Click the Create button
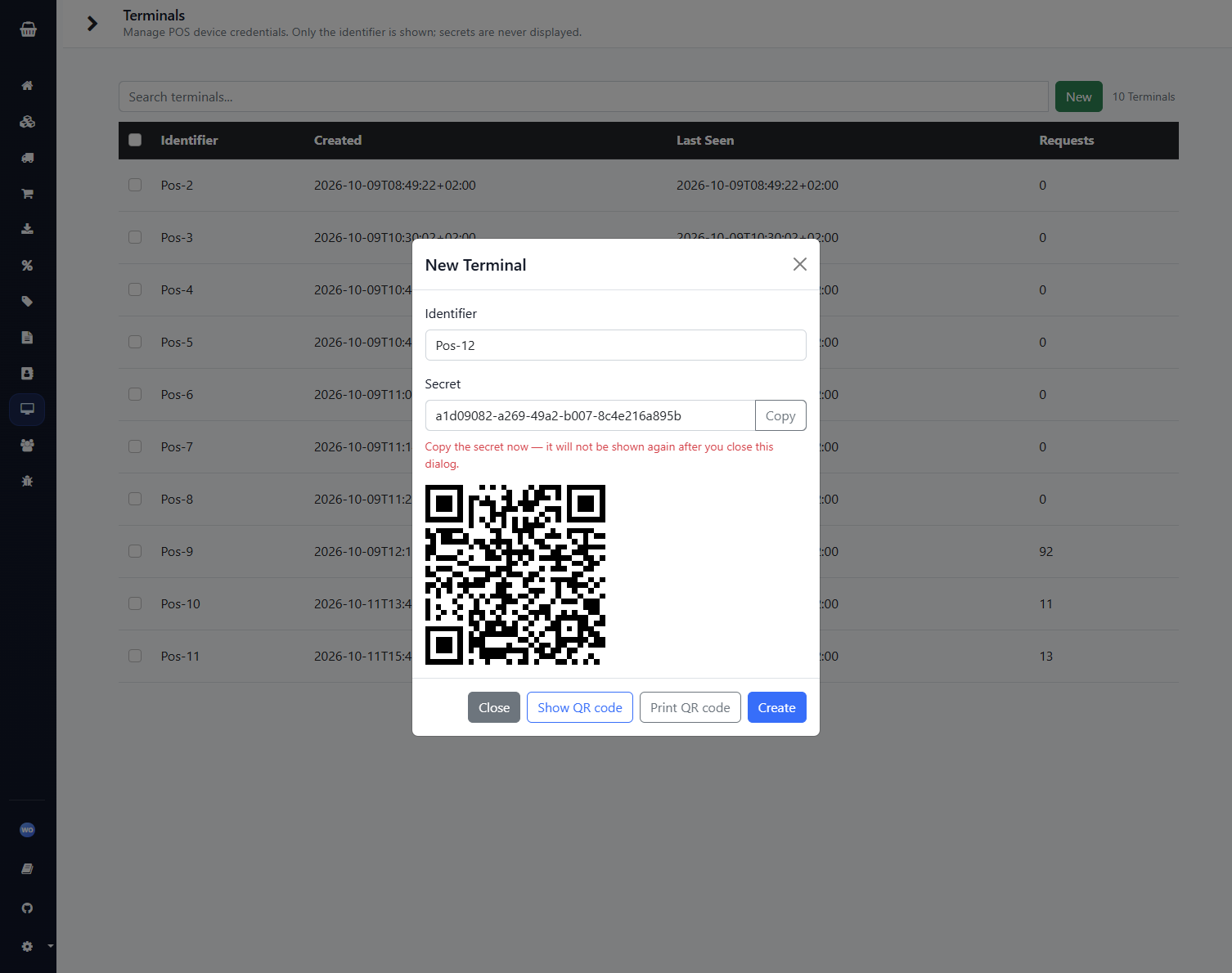1232x973 pixels. 777,708
